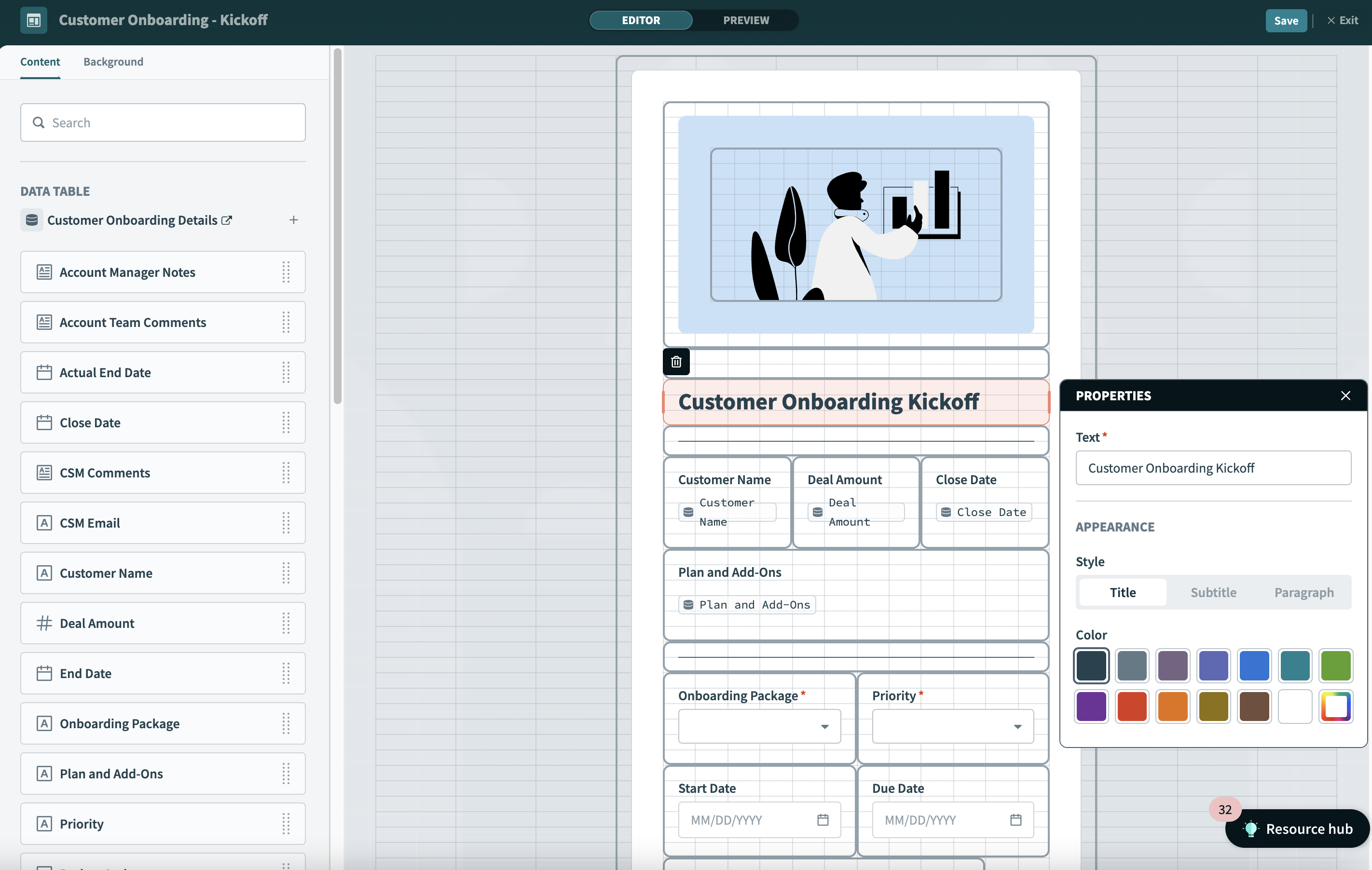
Task: Click calendar icon in Start Date field
Action: [x=822, y=820]
